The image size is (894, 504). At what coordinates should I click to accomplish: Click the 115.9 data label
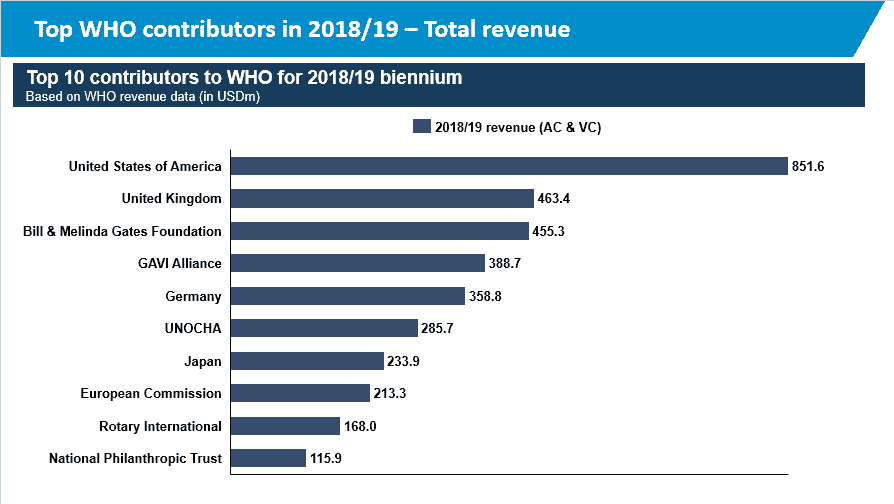tap(326, 458)
